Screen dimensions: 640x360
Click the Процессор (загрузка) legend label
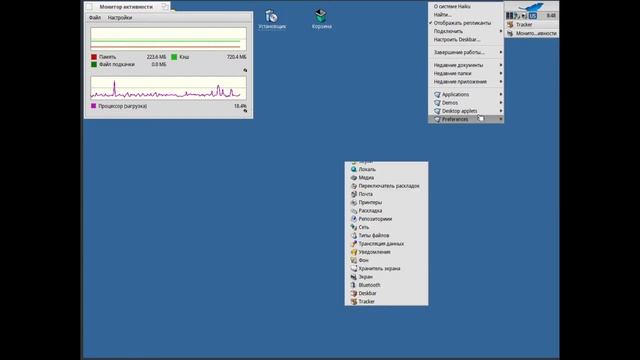(122, 106)
